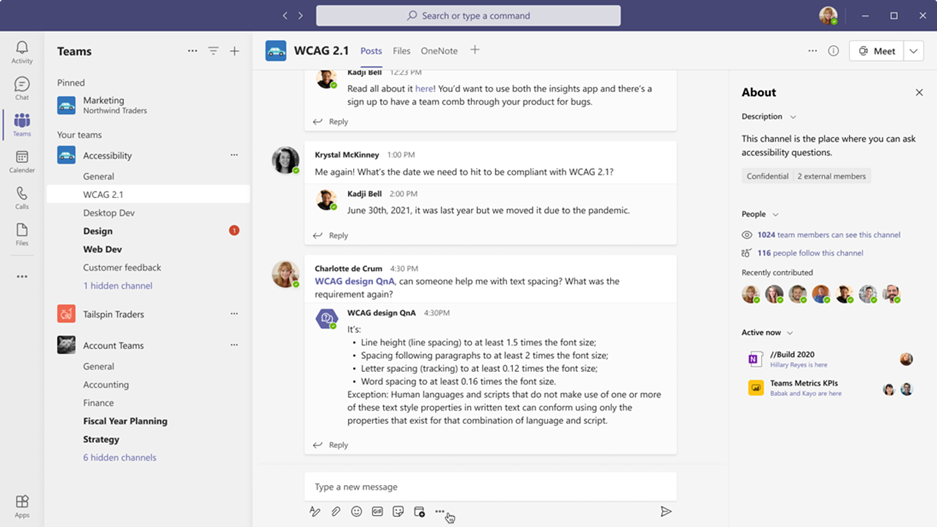
Task: Select the Desktop Dev channel
Action: coord(109,213)
